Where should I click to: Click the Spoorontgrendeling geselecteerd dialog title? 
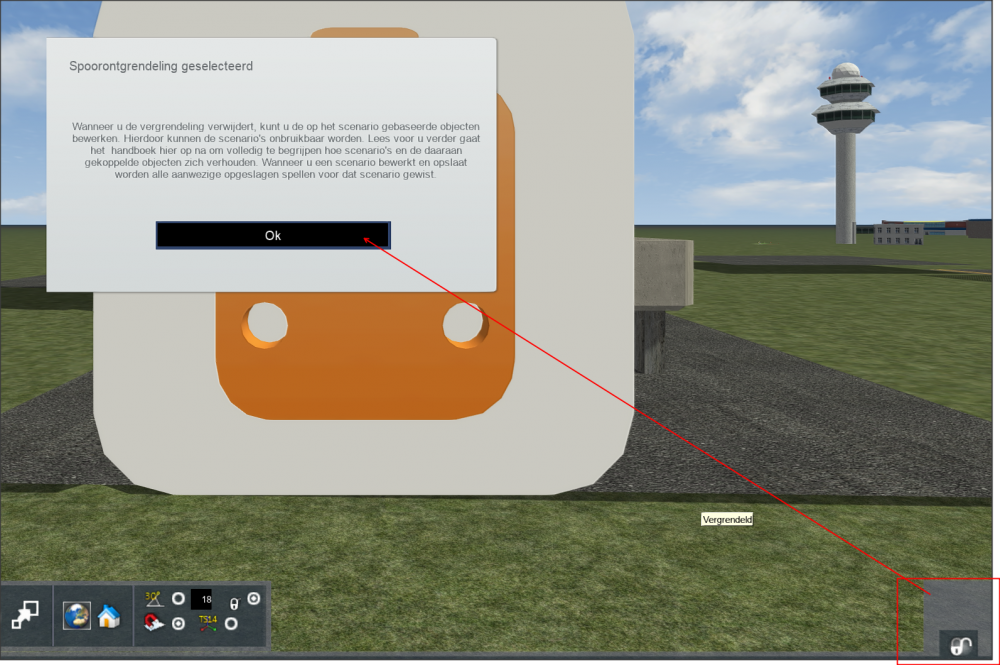tap(161, 67)
